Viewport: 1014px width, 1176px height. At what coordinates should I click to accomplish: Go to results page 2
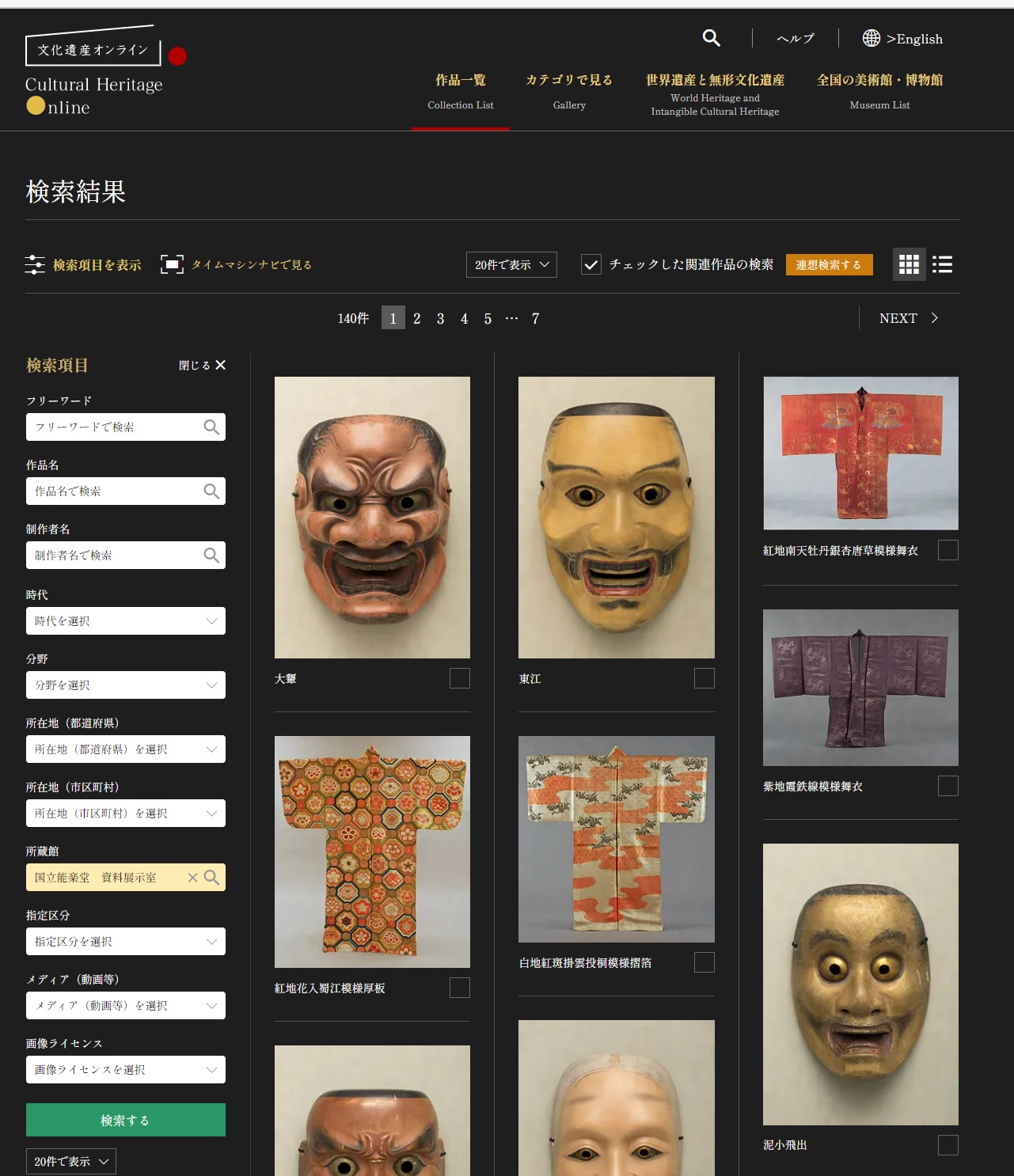[417, 318]
